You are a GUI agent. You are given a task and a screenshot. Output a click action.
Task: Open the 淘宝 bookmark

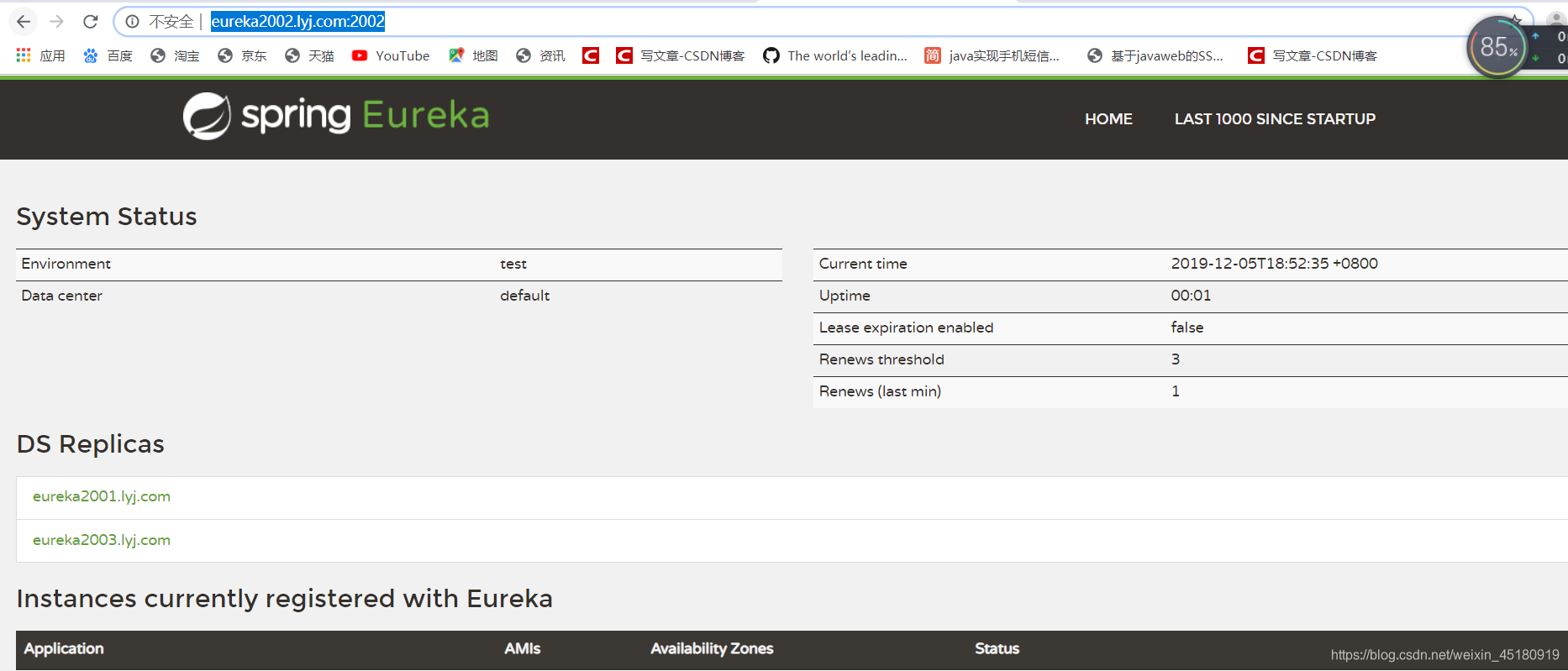(x=175, y=55)
